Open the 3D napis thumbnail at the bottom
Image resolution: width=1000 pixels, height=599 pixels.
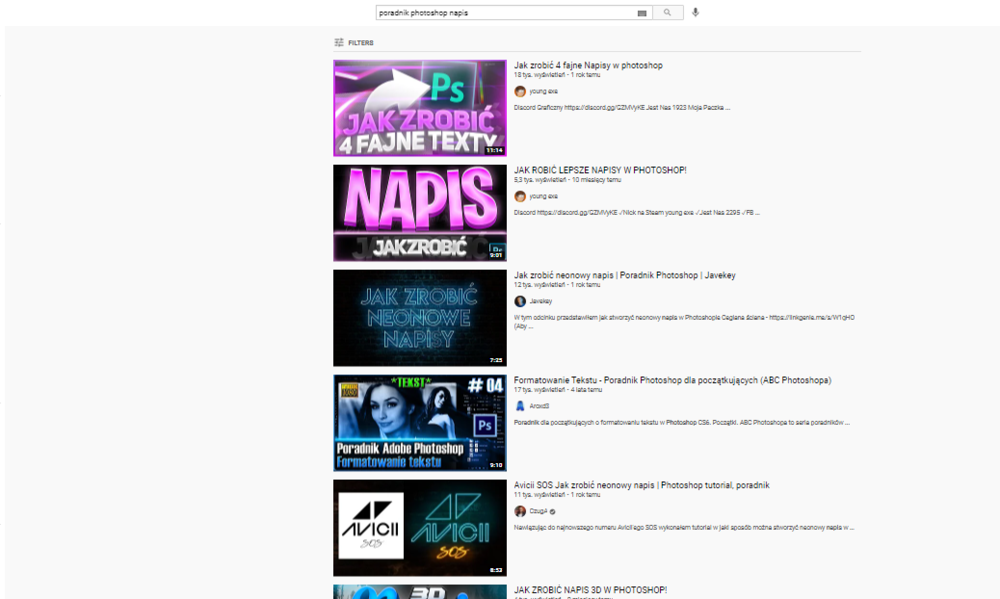tap(420, 592)
